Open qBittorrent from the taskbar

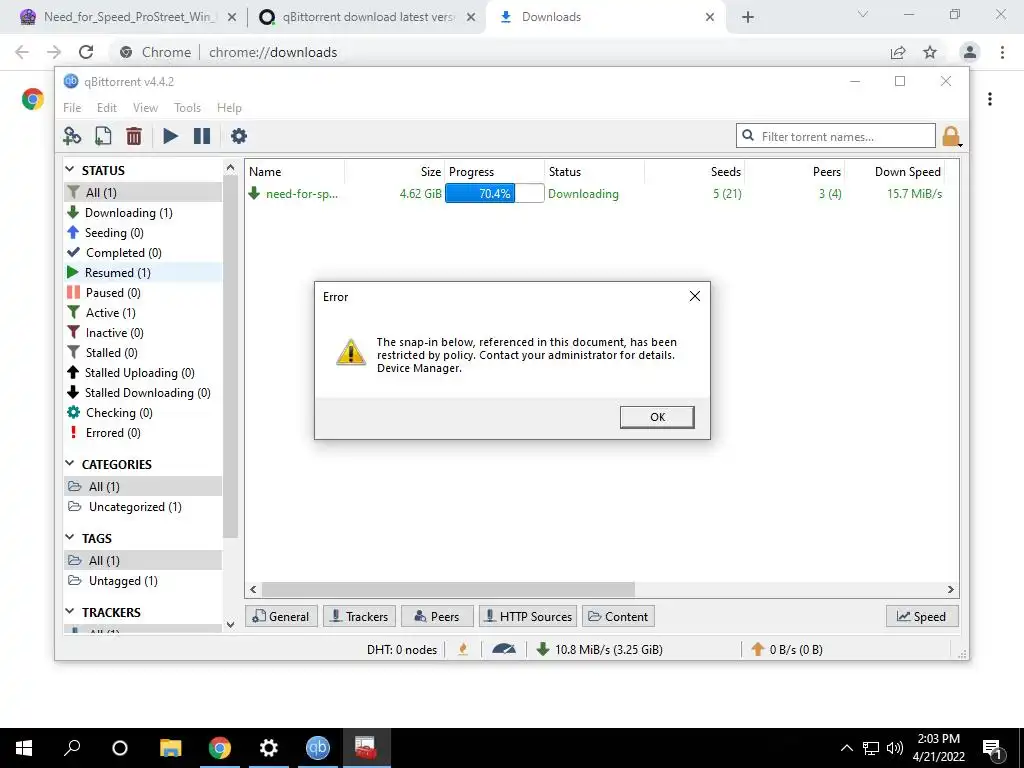(318, 748)
